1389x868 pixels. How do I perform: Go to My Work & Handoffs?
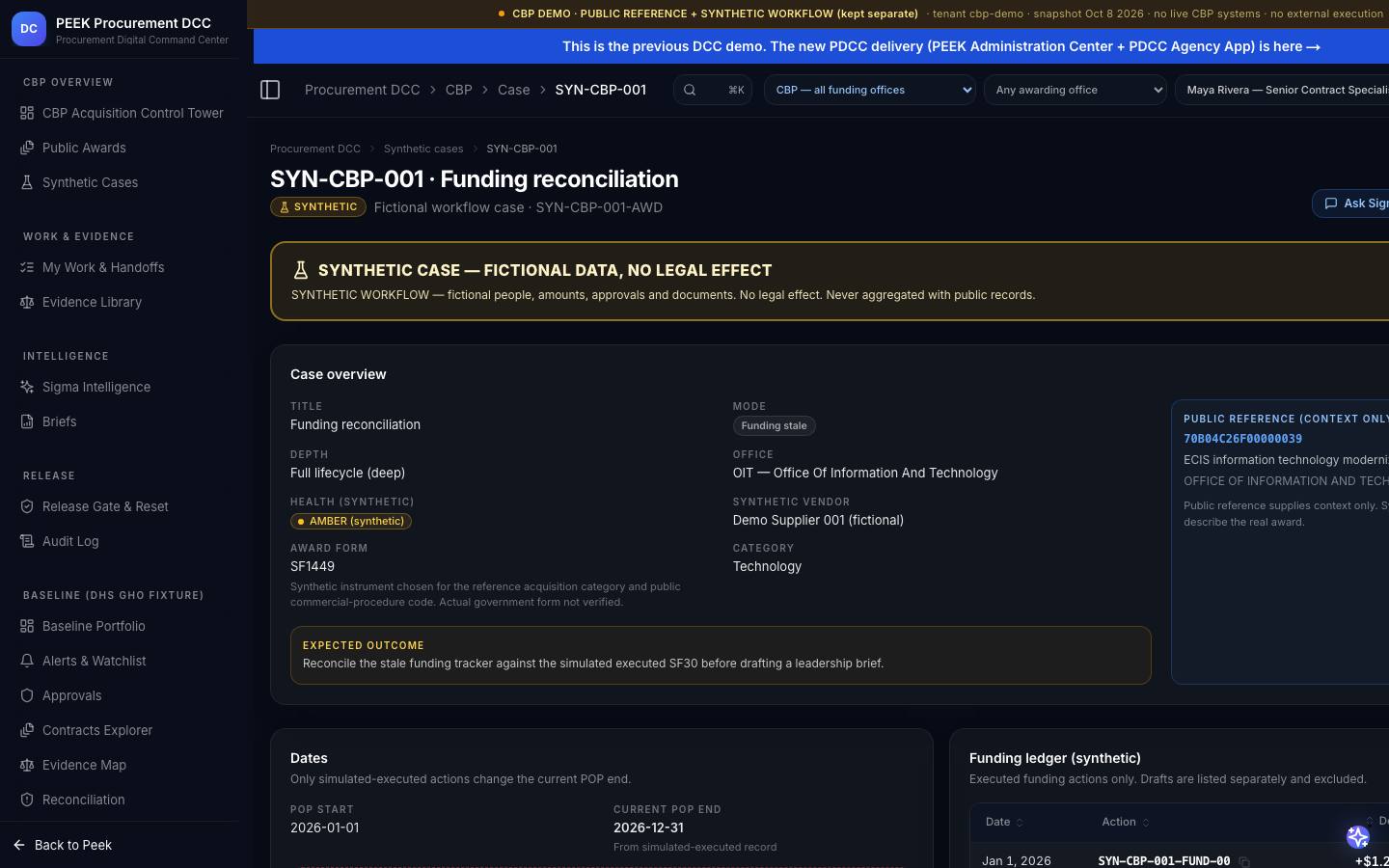click(120, 267)
